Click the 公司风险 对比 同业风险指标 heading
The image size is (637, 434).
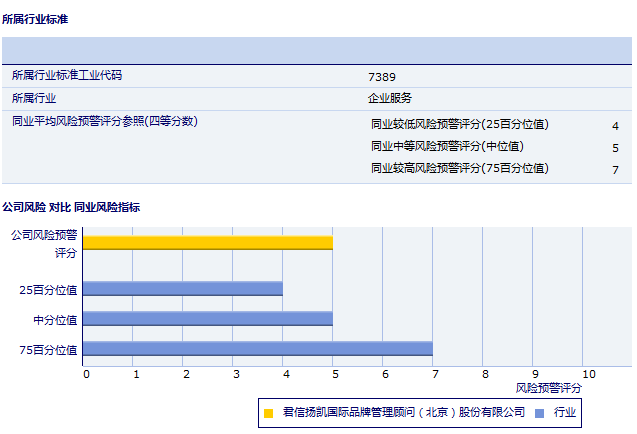click(x=71, y=207)
